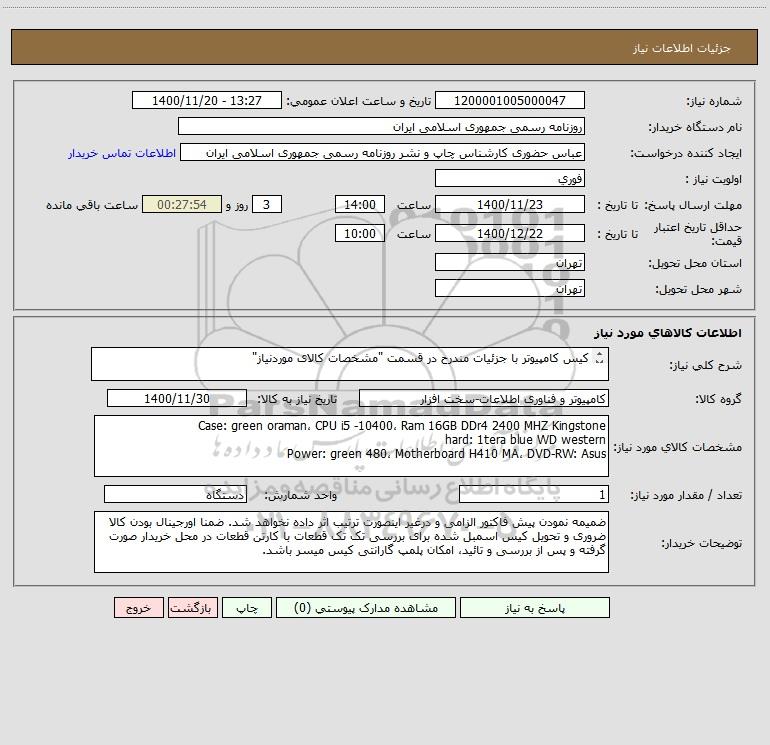The height and width of the screenshot is (745, 770).
Task: Select the delivery city تهران field
Action: coord(510,288)
